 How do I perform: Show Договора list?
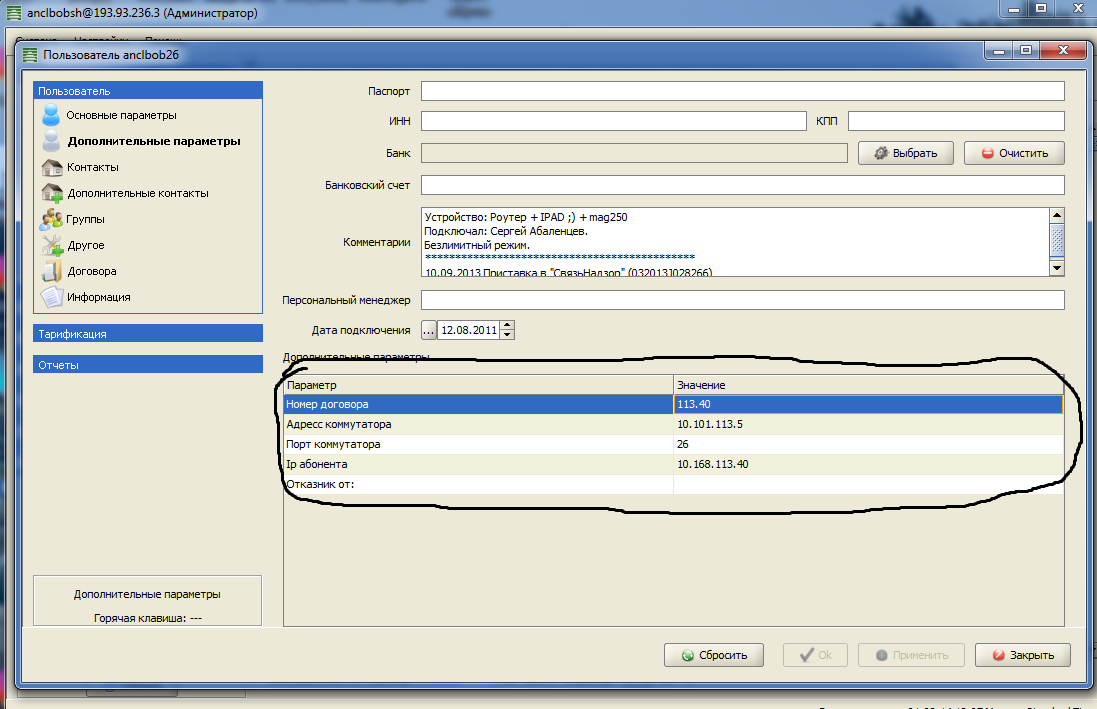[x=92, y=271]
